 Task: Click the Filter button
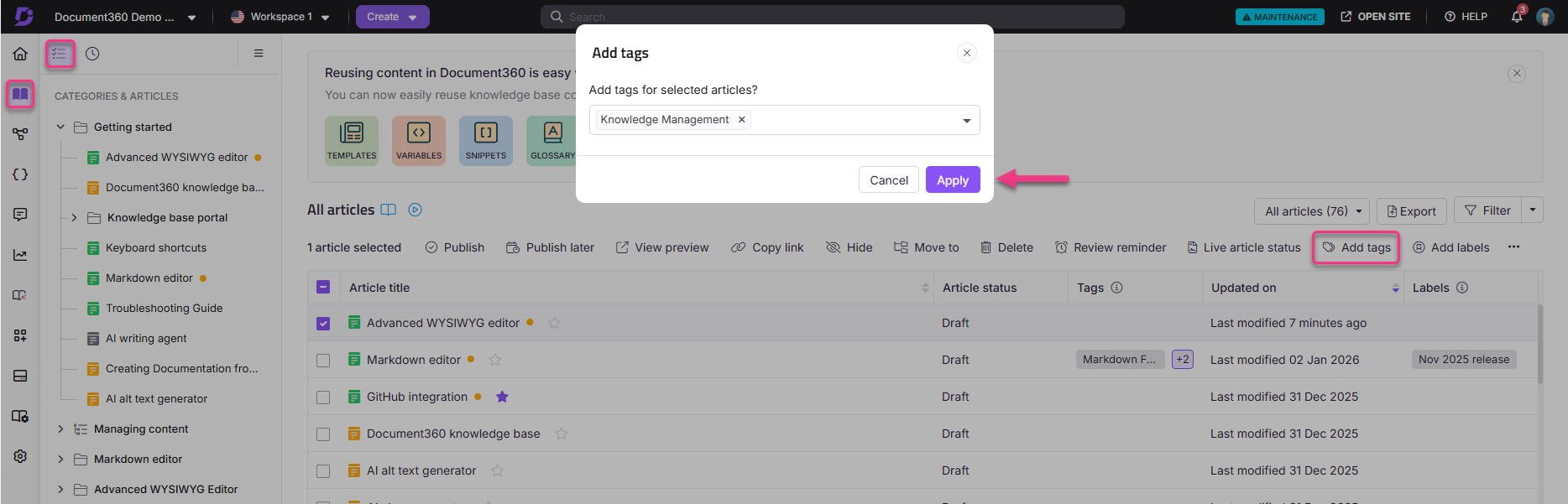coord(1488,210)
